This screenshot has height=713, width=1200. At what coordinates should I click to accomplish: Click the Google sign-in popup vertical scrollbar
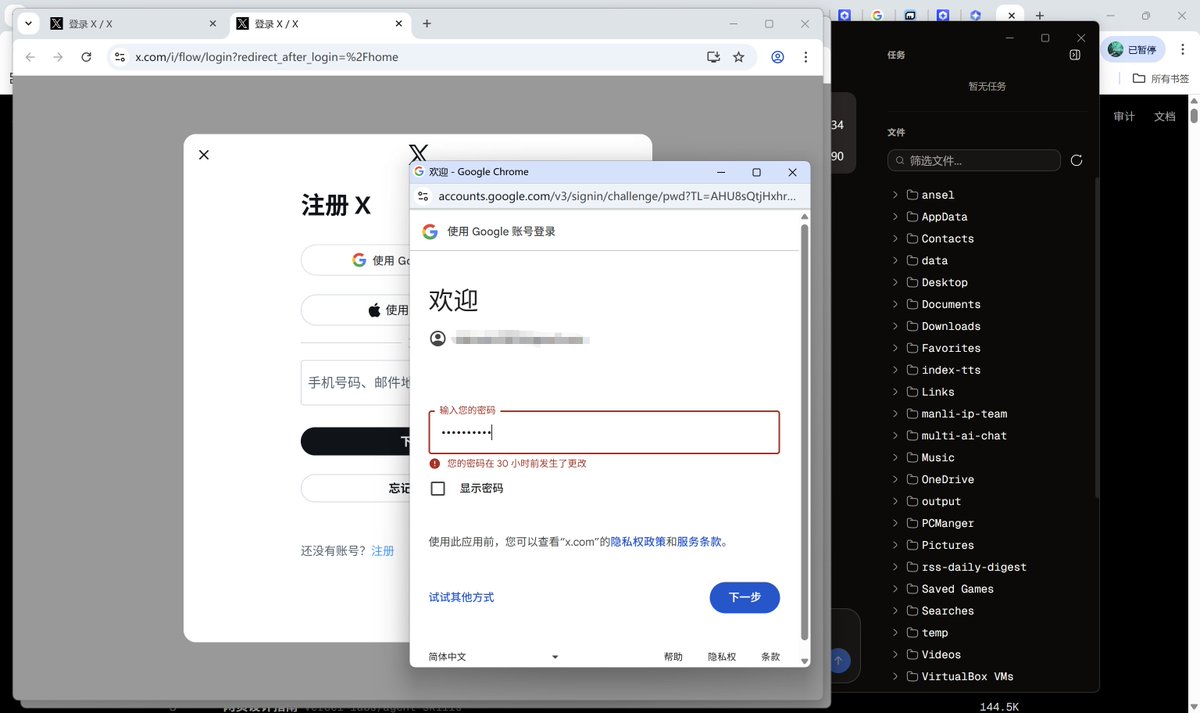[805, 430]
